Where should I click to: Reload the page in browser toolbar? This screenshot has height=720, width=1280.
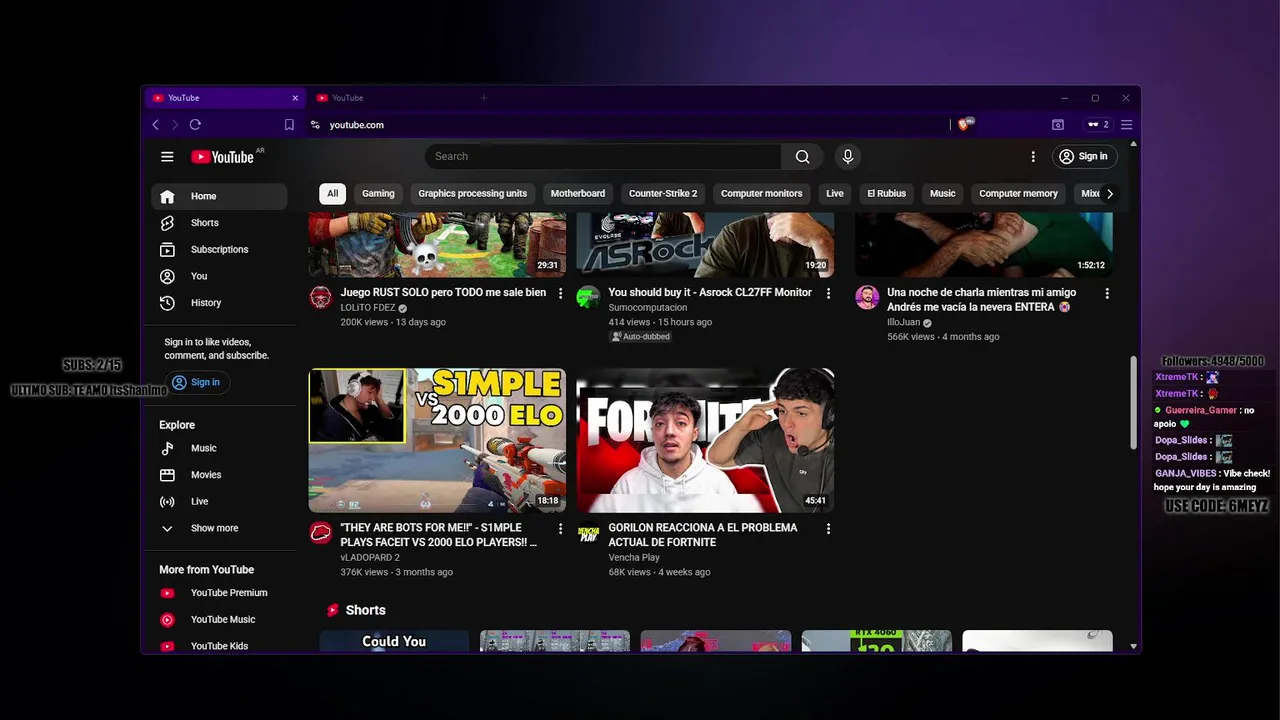click(x=195, y=125)
